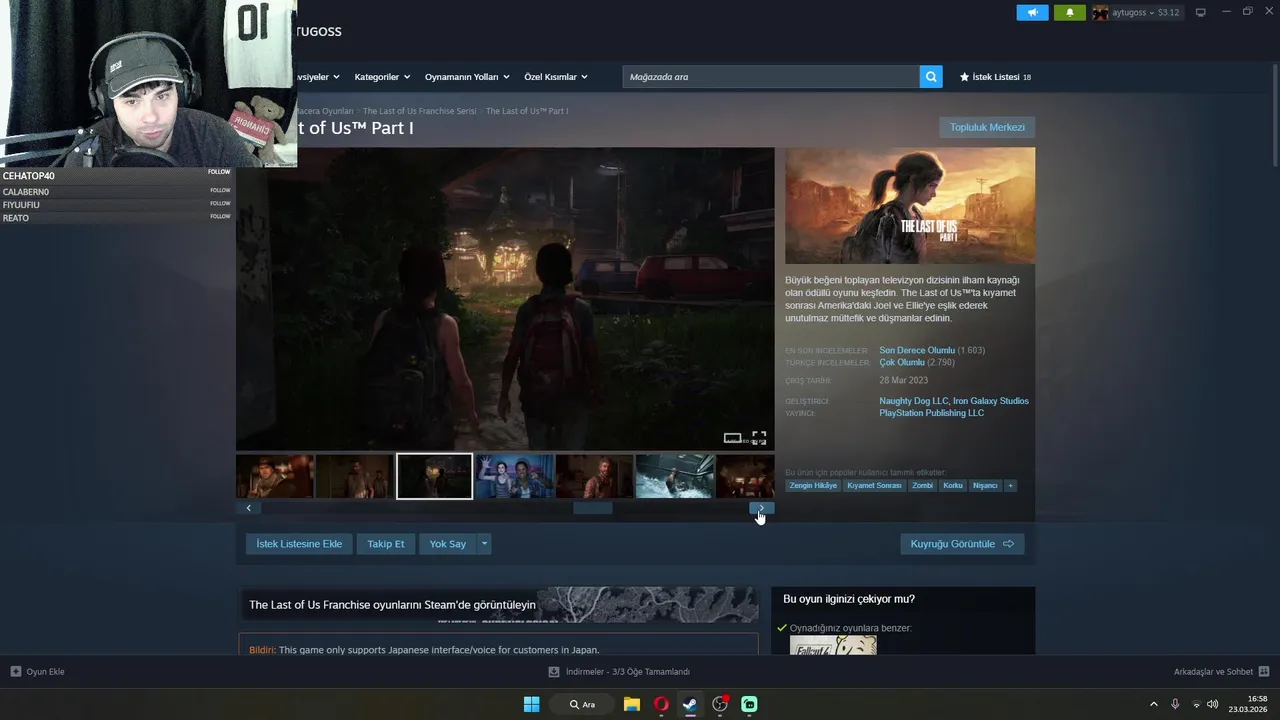Open the arrow dropdown beside Yok Say

(x=484, y=544)
